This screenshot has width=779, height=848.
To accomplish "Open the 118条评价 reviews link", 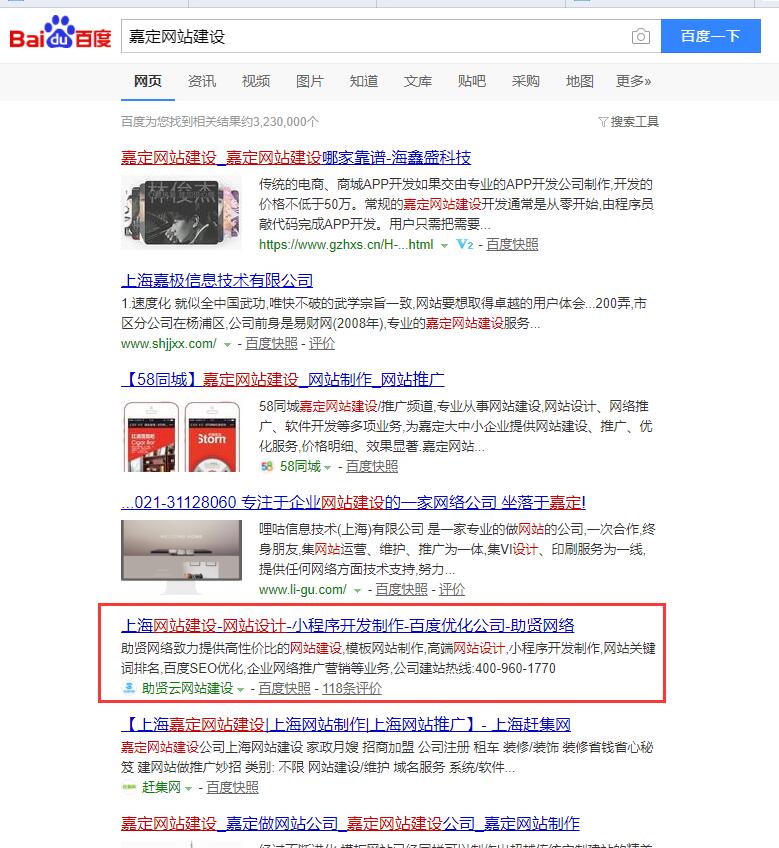I will (x=352, y=688).
